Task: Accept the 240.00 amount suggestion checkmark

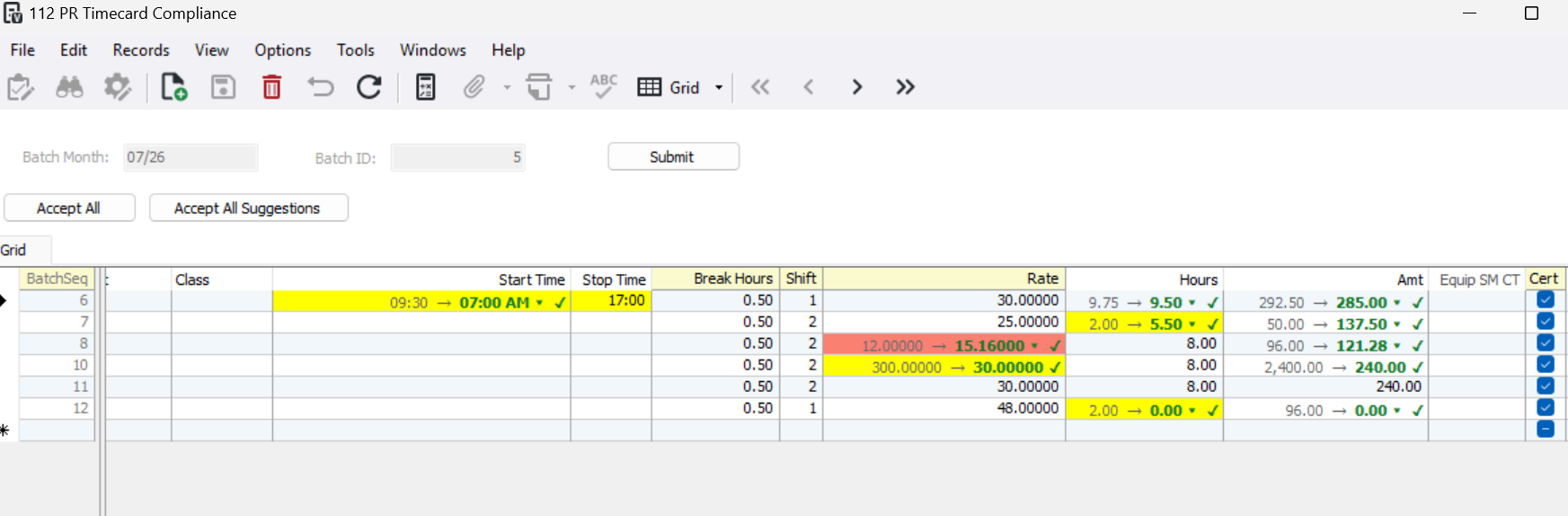Action: pos(1417,368)
